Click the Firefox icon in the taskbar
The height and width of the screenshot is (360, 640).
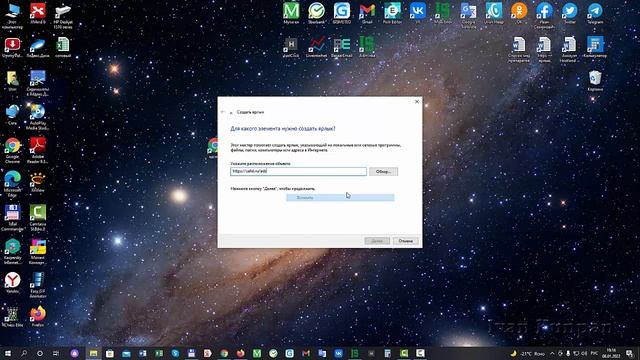(x=240, y=353)
